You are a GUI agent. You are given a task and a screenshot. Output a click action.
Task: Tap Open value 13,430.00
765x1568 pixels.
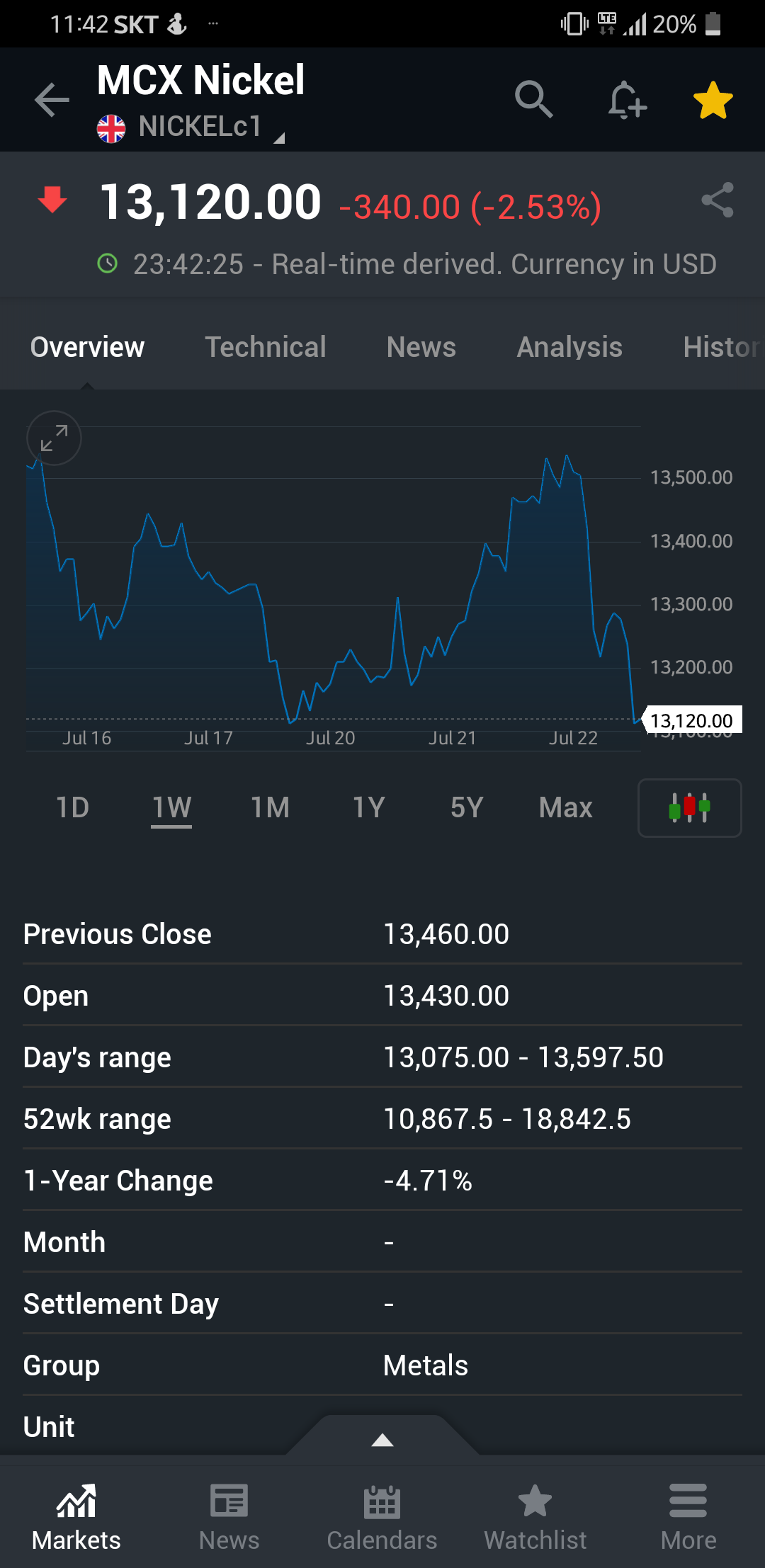[x=446, y=996]
